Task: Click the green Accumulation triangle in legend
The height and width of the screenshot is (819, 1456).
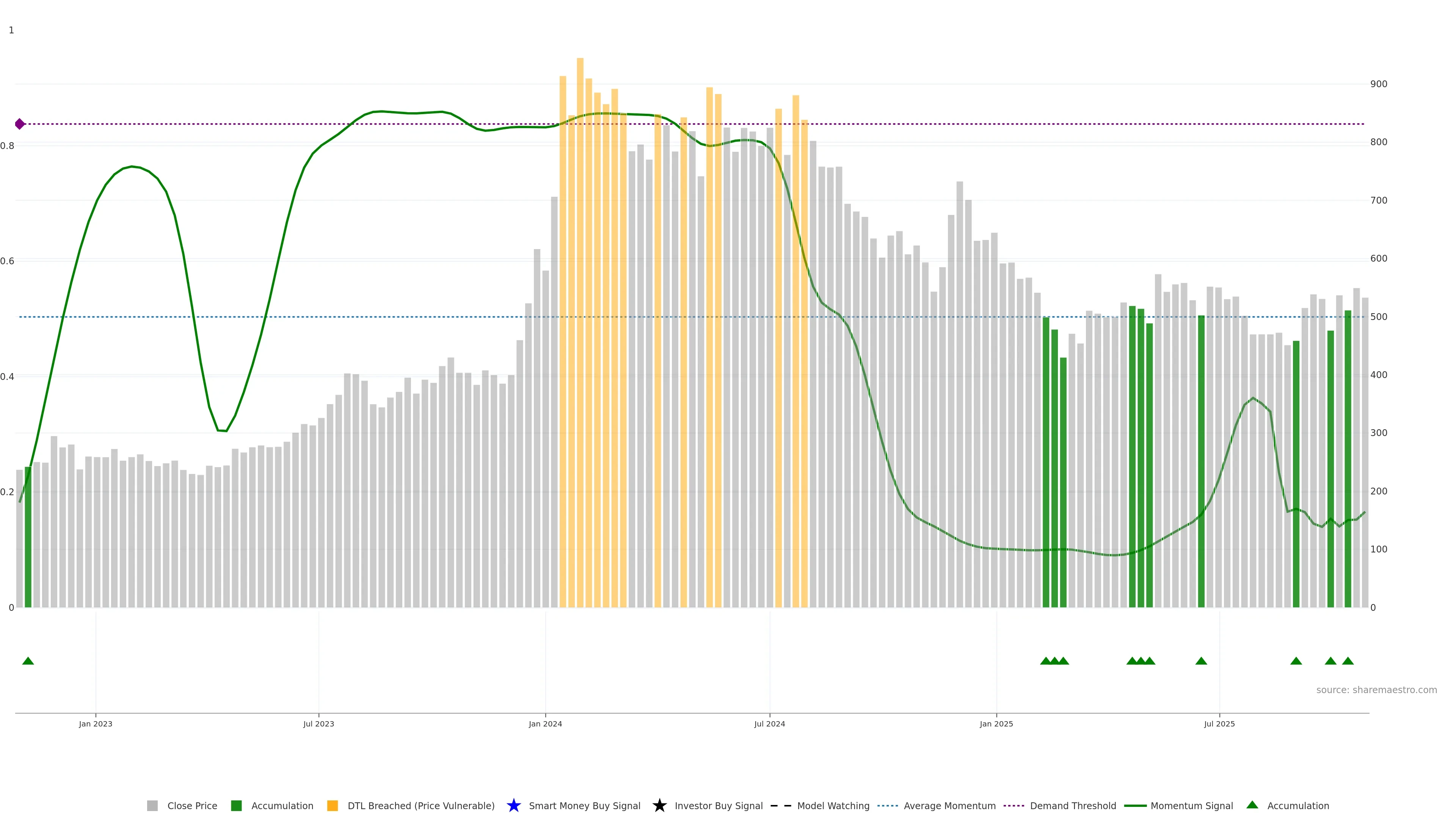Action: click(1252, 805)
